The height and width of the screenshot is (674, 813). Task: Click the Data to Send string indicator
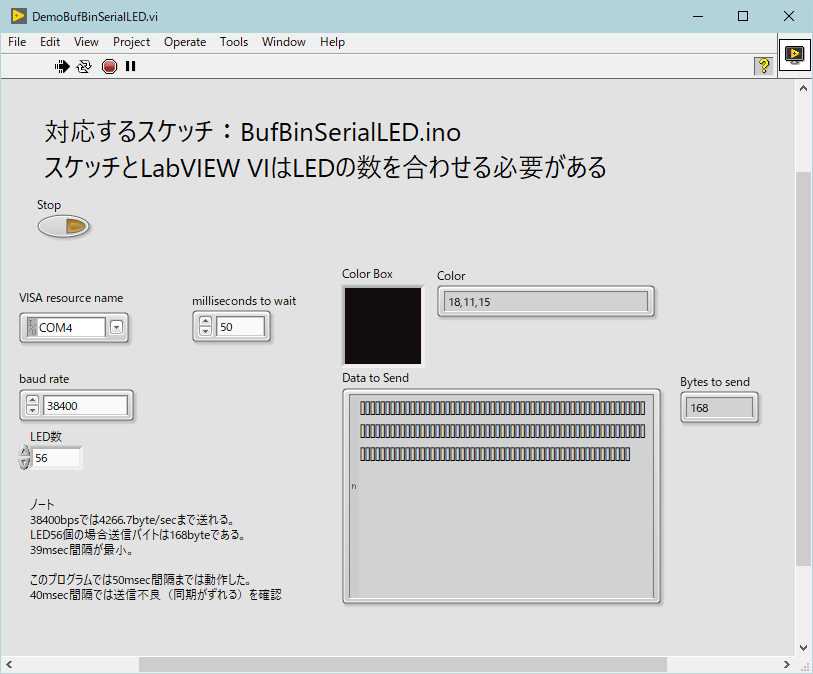[501, 496]
